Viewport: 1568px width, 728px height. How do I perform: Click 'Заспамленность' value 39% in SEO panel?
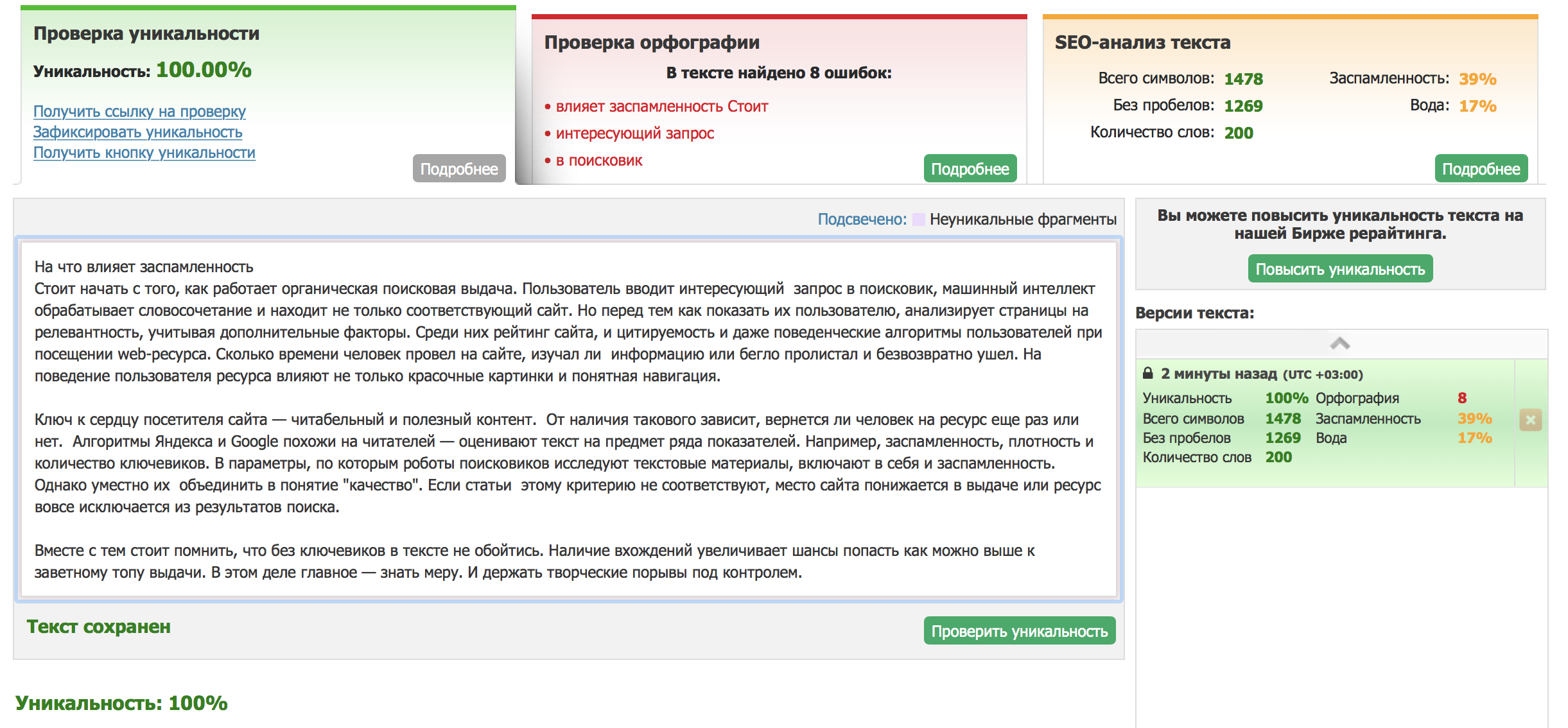coord(1477,79)
